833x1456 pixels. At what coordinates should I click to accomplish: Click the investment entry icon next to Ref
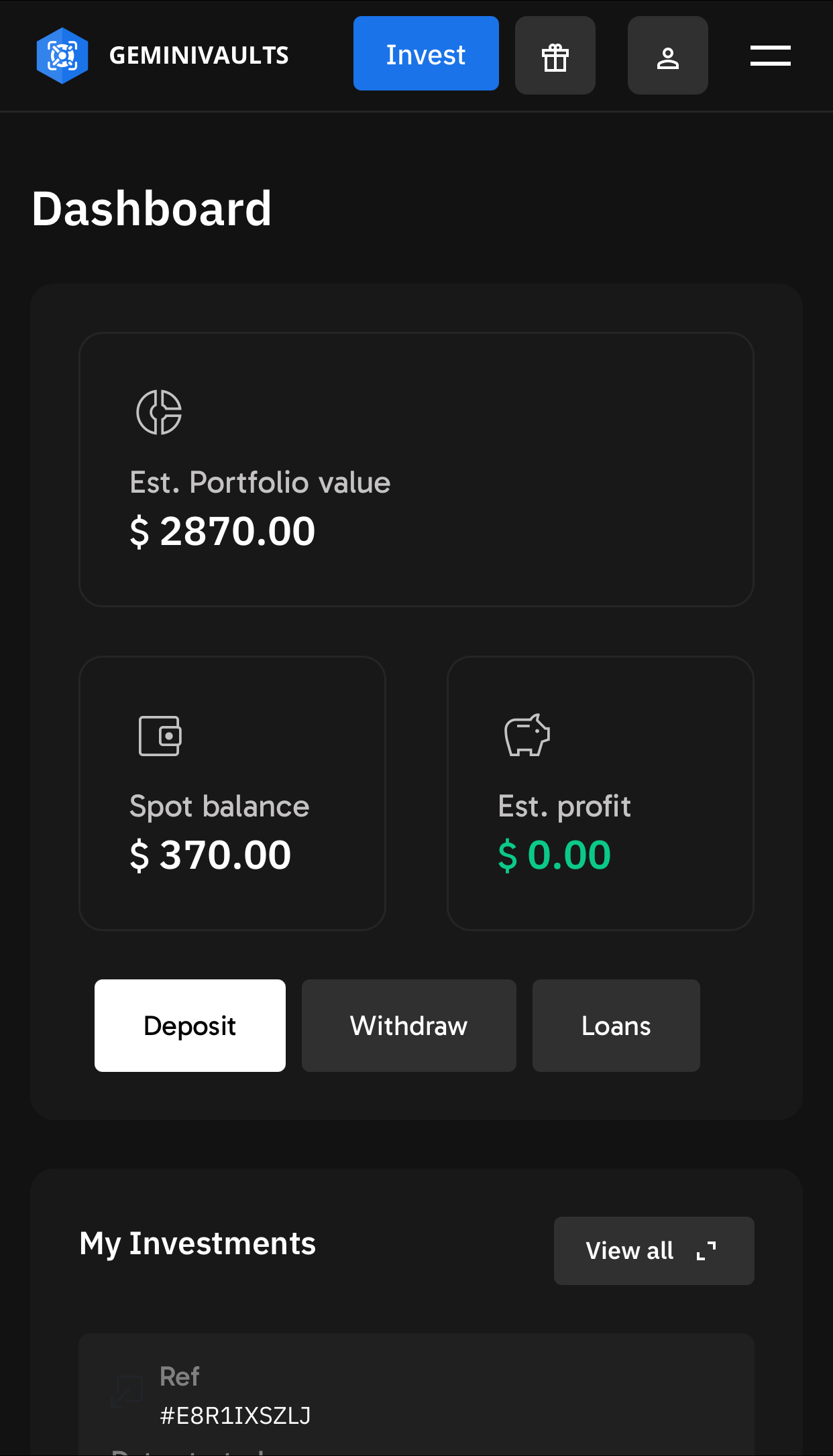pos(127,1390)
